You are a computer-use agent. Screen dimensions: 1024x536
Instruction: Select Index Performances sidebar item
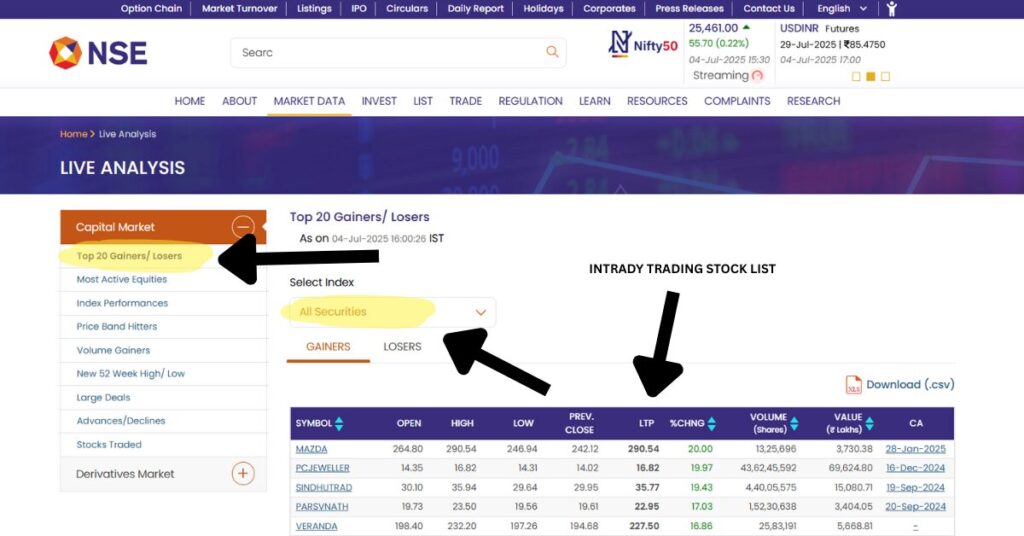(122, 303)
